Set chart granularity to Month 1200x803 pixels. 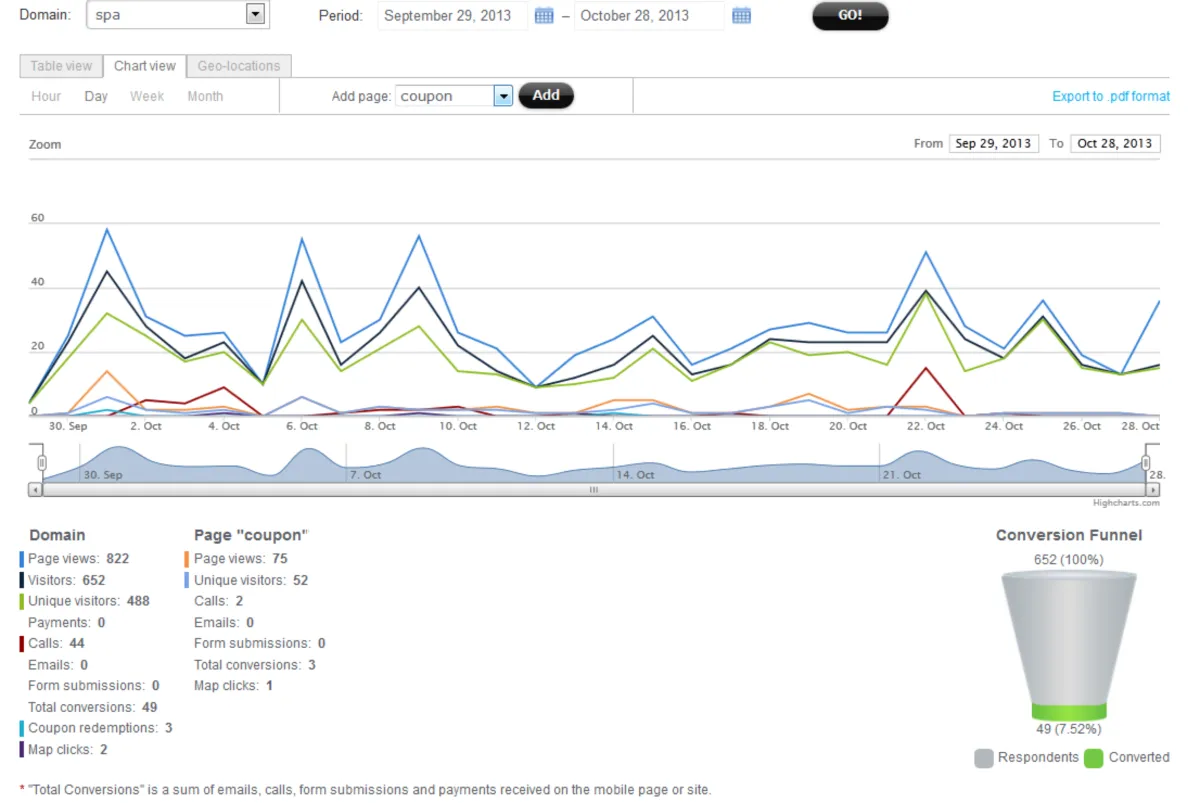coord(205,96)
